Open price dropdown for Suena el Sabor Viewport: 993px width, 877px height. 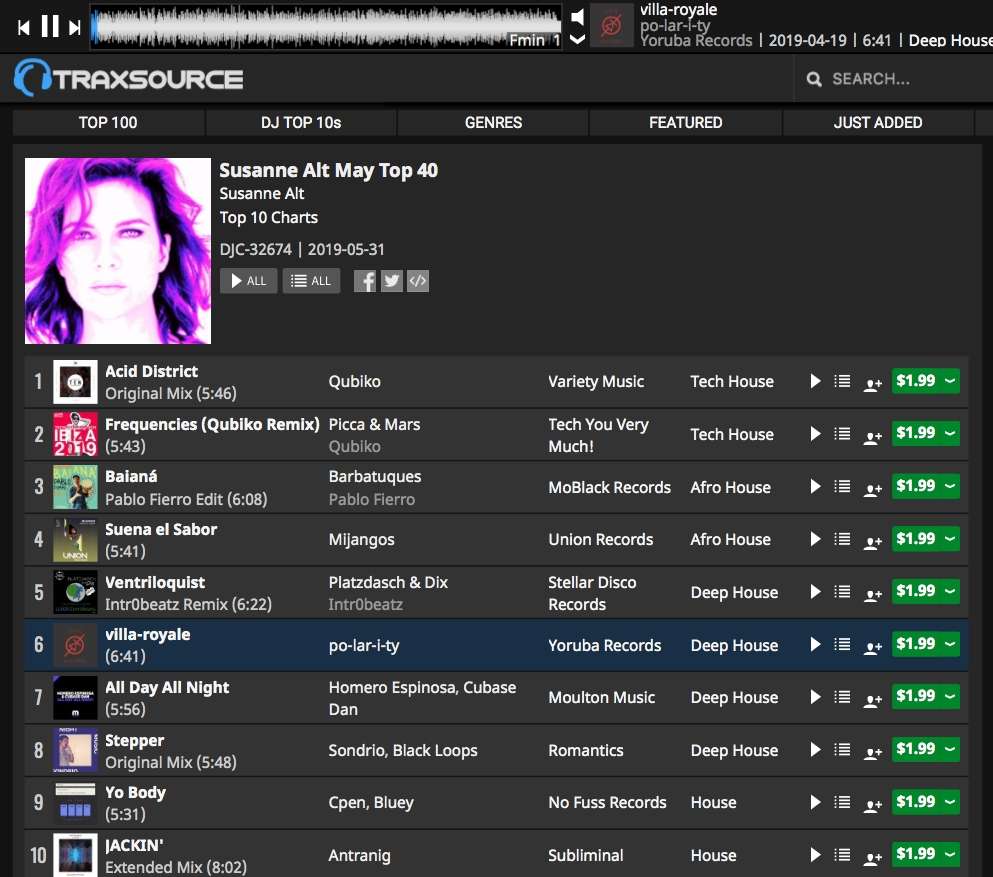click(x=950, y=539)
